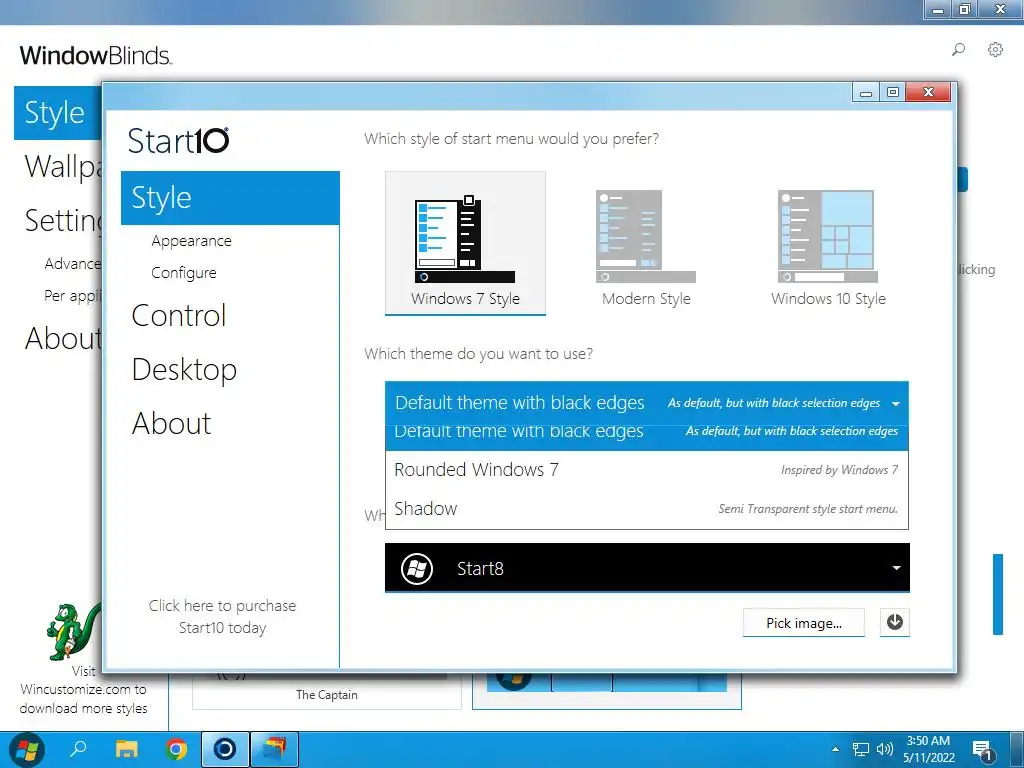The image size is (1024, 768).
Task: Open File Explorer from the taskbar
Action: [x=126, y=749]
